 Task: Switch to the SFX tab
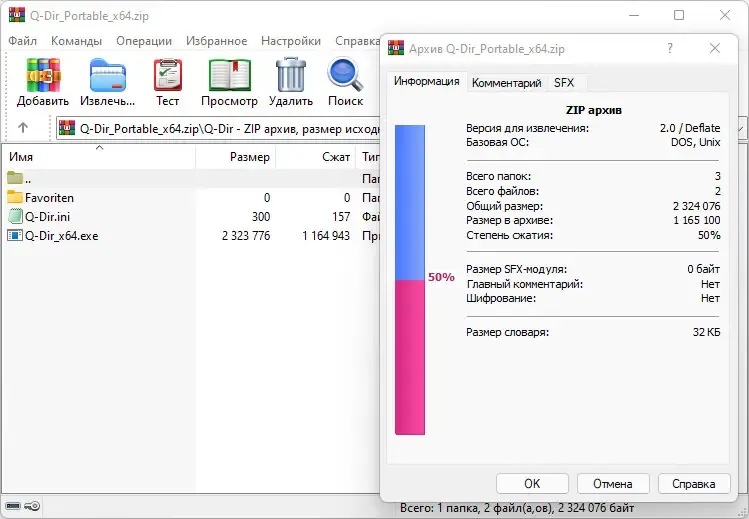tap(564, 83)
